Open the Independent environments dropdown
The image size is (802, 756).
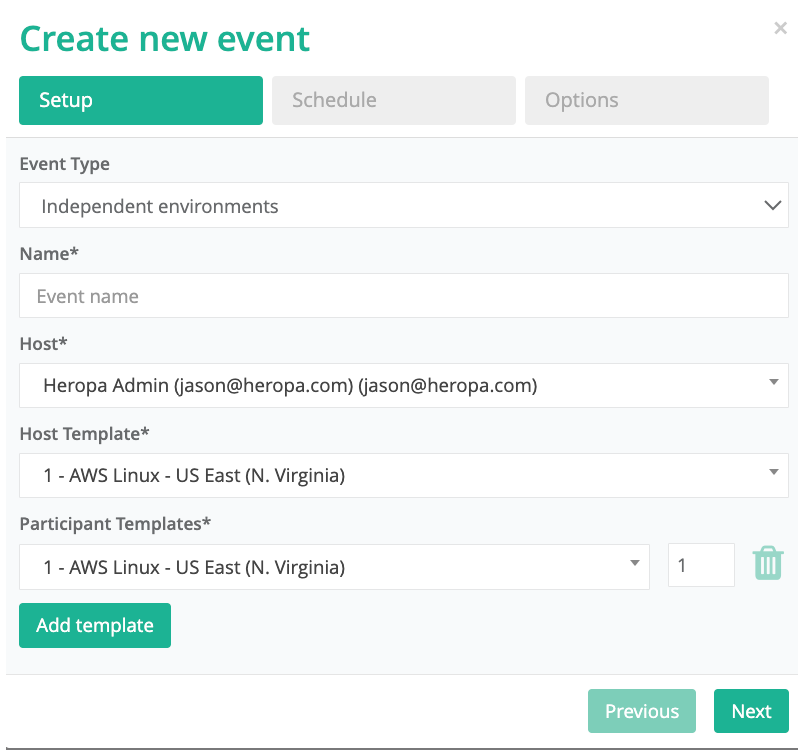(x=404, y=206)
